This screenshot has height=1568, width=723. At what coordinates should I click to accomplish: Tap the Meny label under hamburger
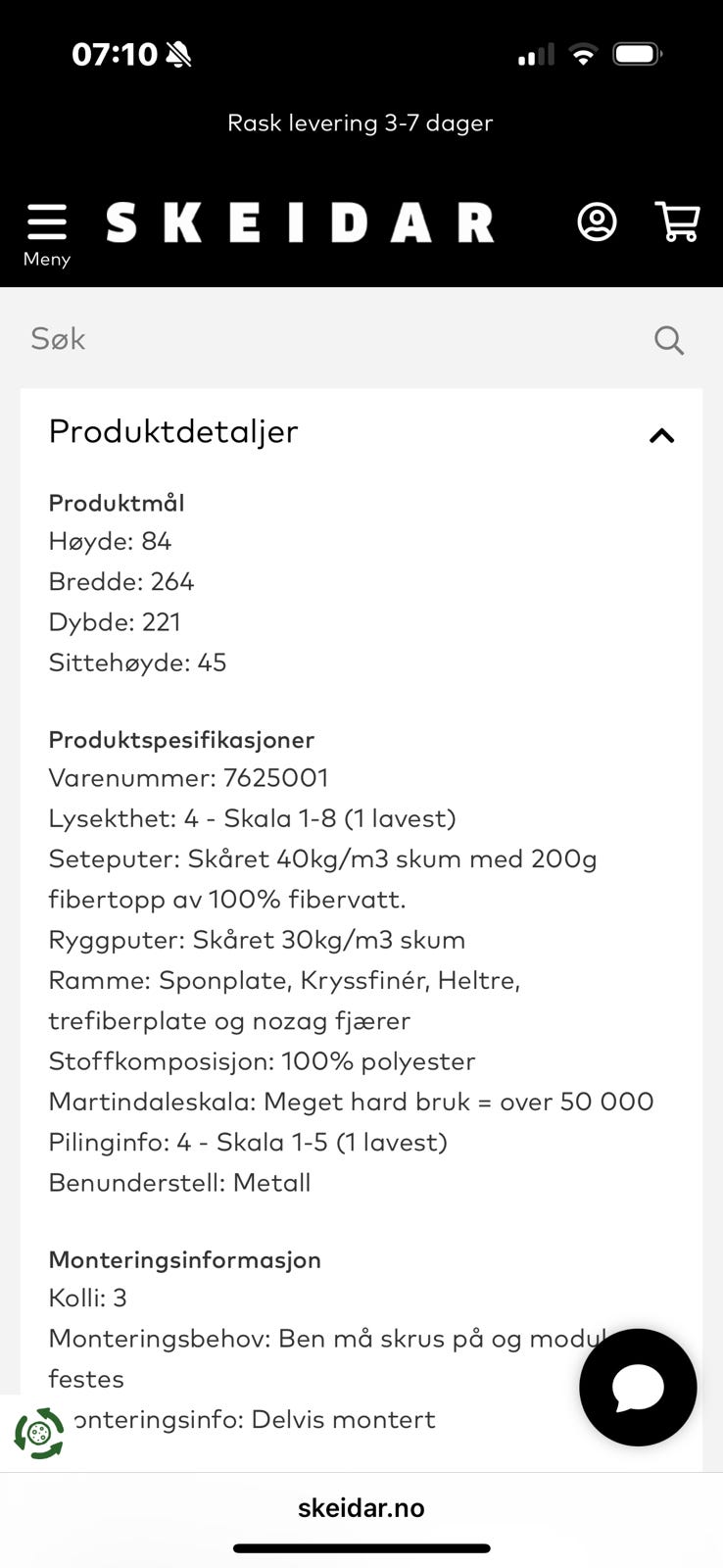[47, 259]
